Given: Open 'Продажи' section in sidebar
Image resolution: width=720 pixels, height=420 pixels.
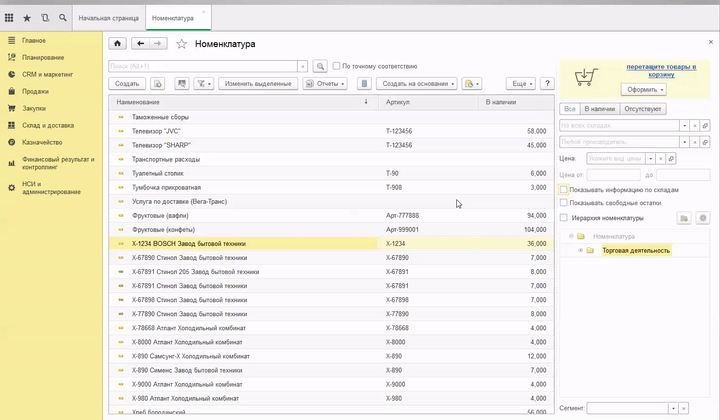Looking at the screenshot, I should coord(35,91).
